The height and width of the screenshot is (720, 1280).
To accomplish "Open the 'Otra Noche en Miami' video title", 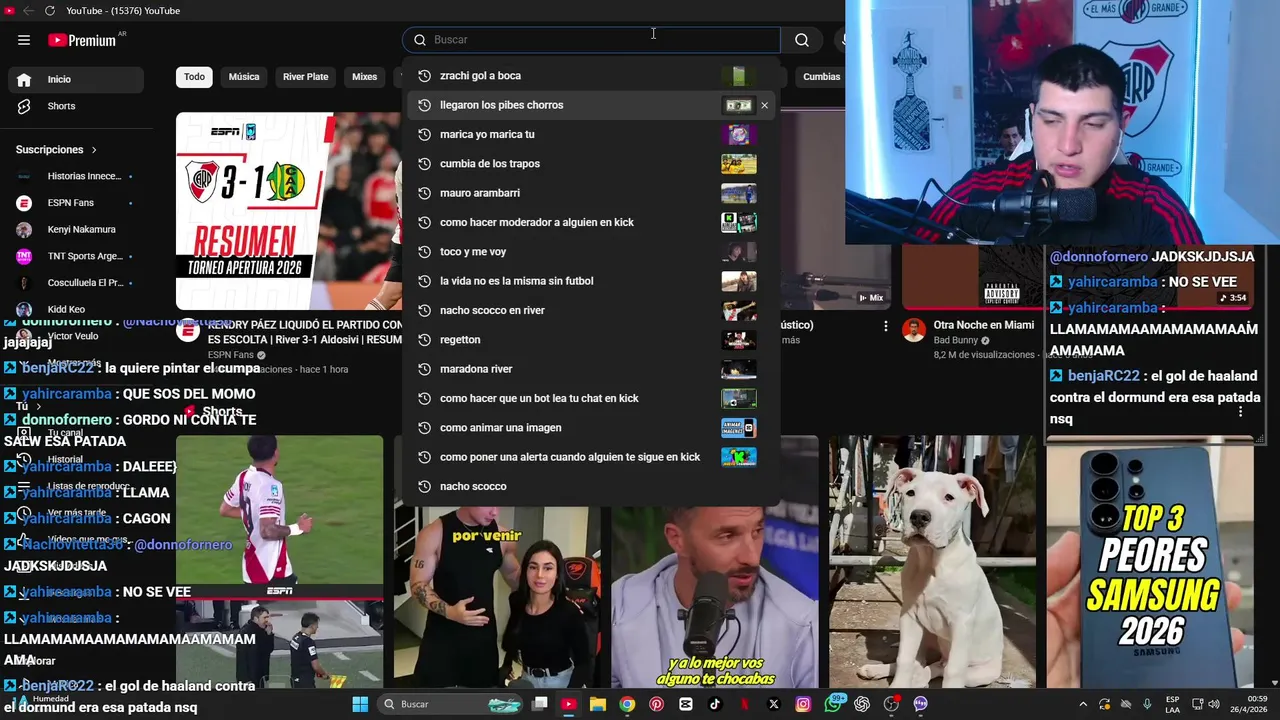I will 983,325.
